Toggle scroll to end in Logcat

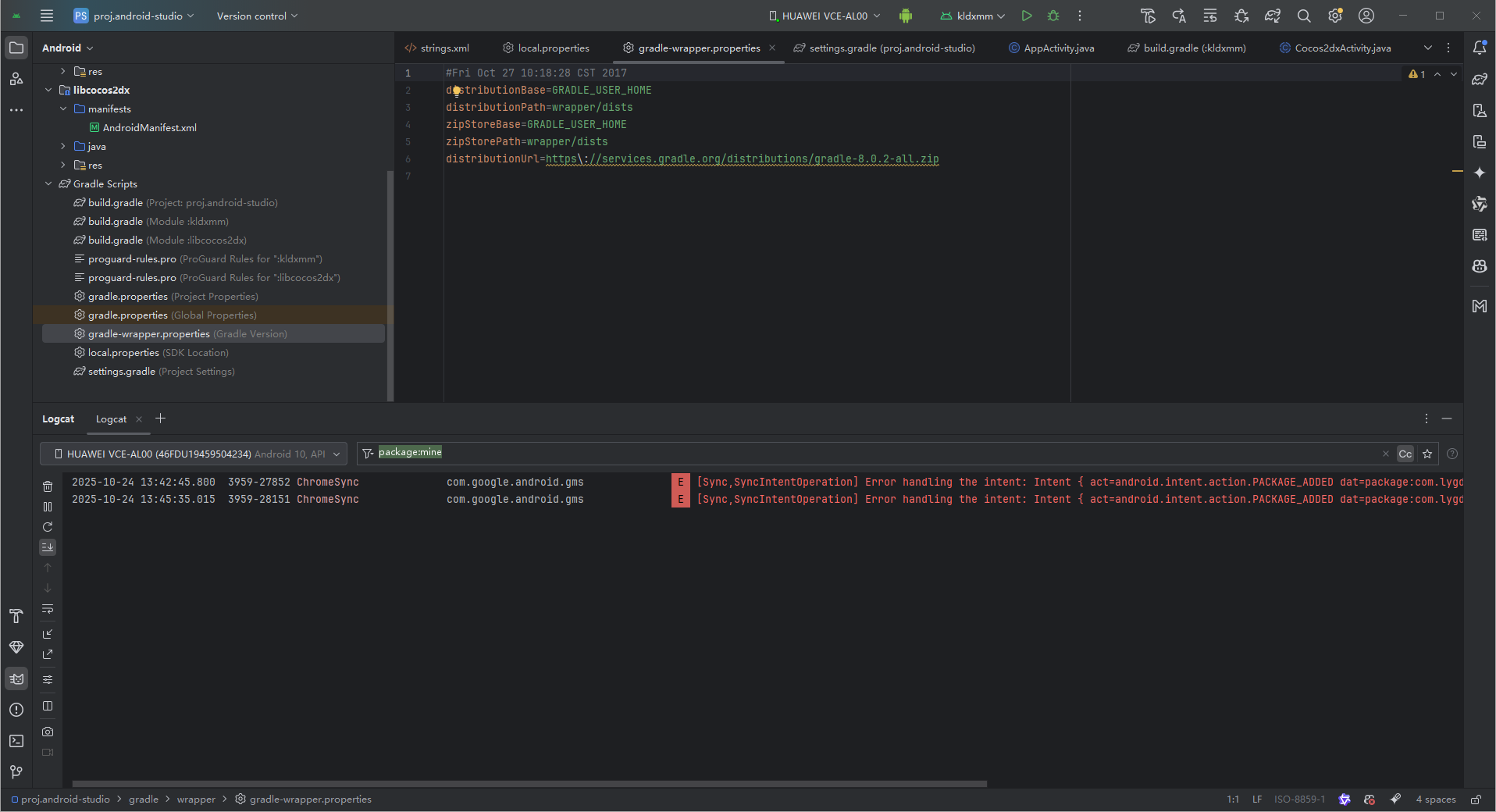coord(48,547)
